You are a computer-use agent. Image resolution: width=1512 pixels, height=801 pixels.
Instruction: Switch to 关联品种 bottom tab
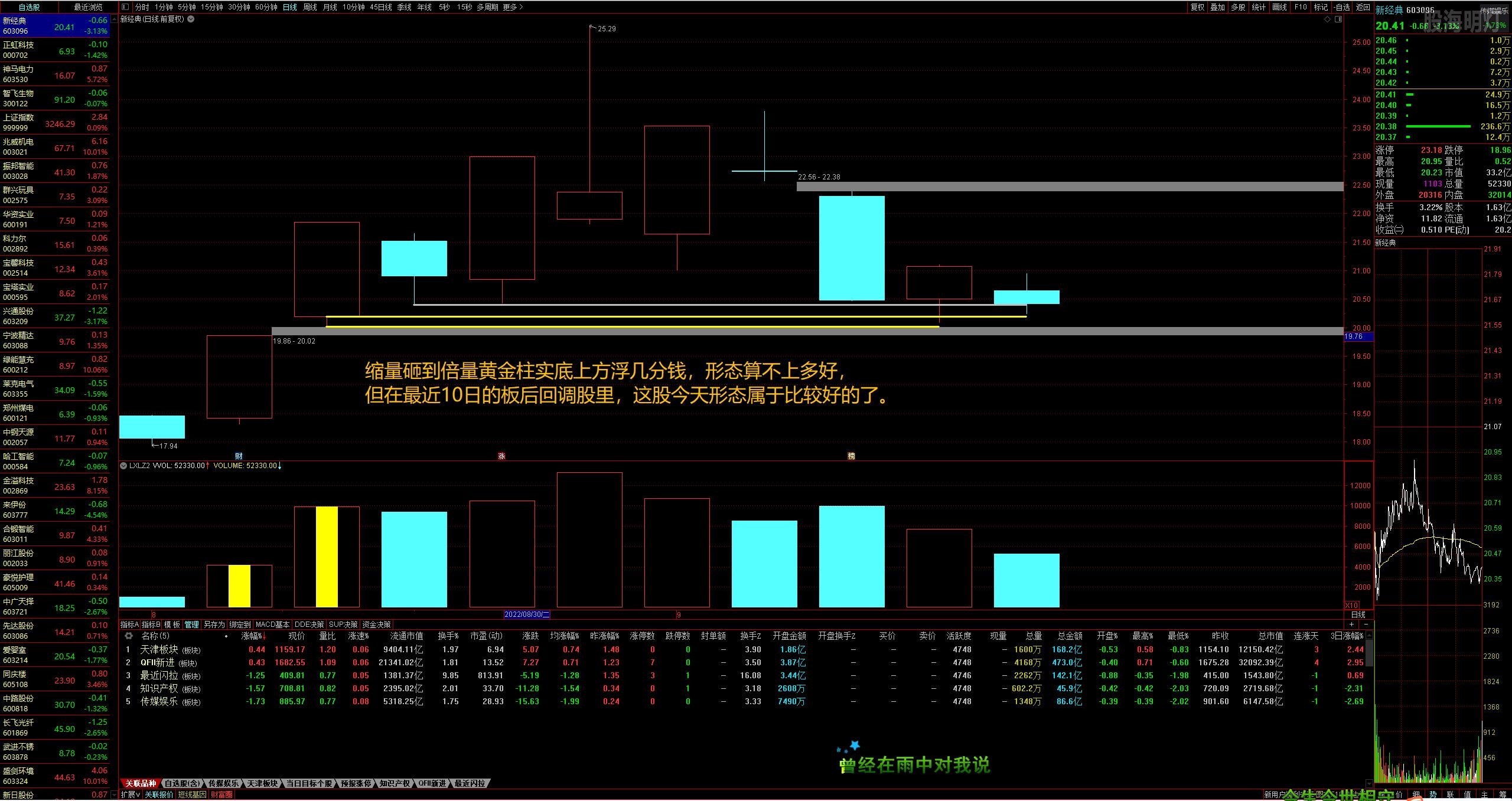click(140, 783)
